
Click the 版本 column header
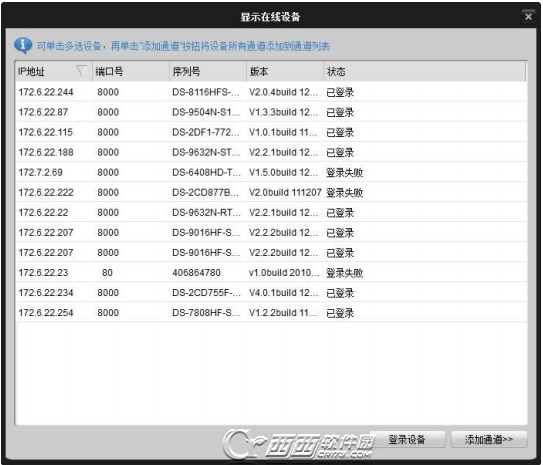tap(285, 71)
